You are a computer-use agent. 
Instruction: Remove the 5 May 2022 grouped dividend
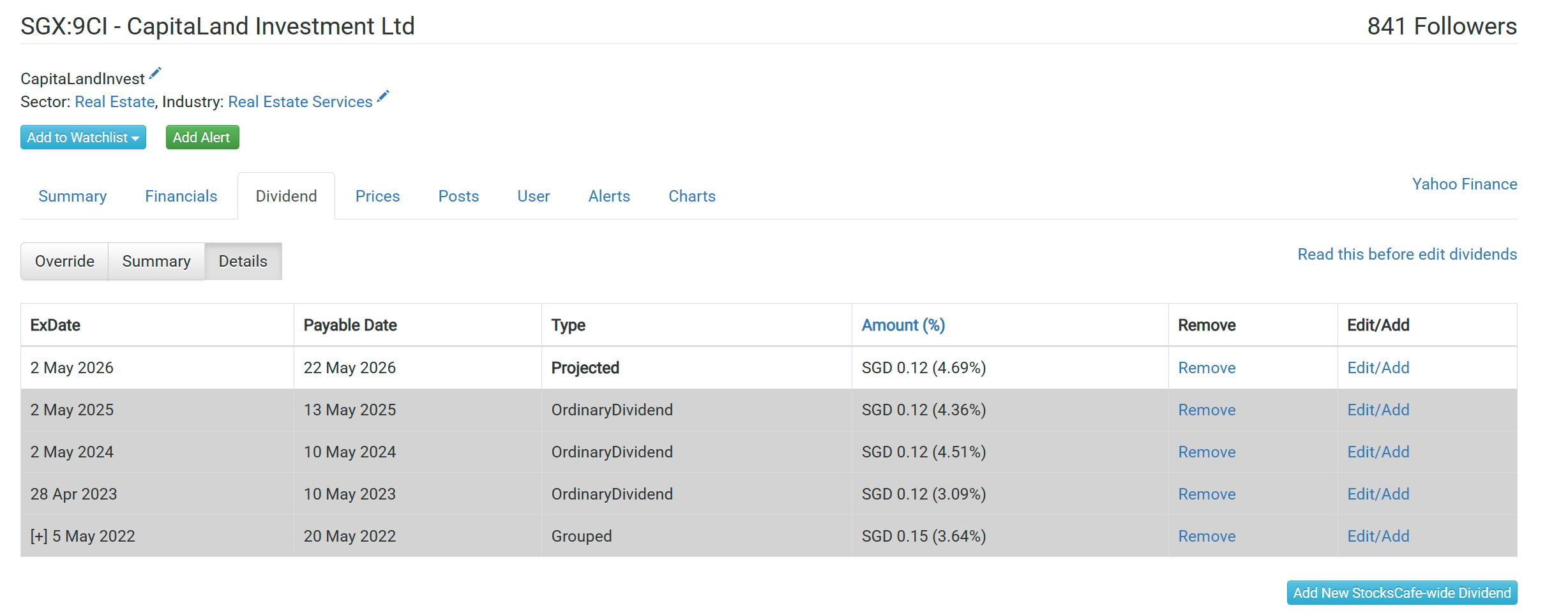(1207, 536)
